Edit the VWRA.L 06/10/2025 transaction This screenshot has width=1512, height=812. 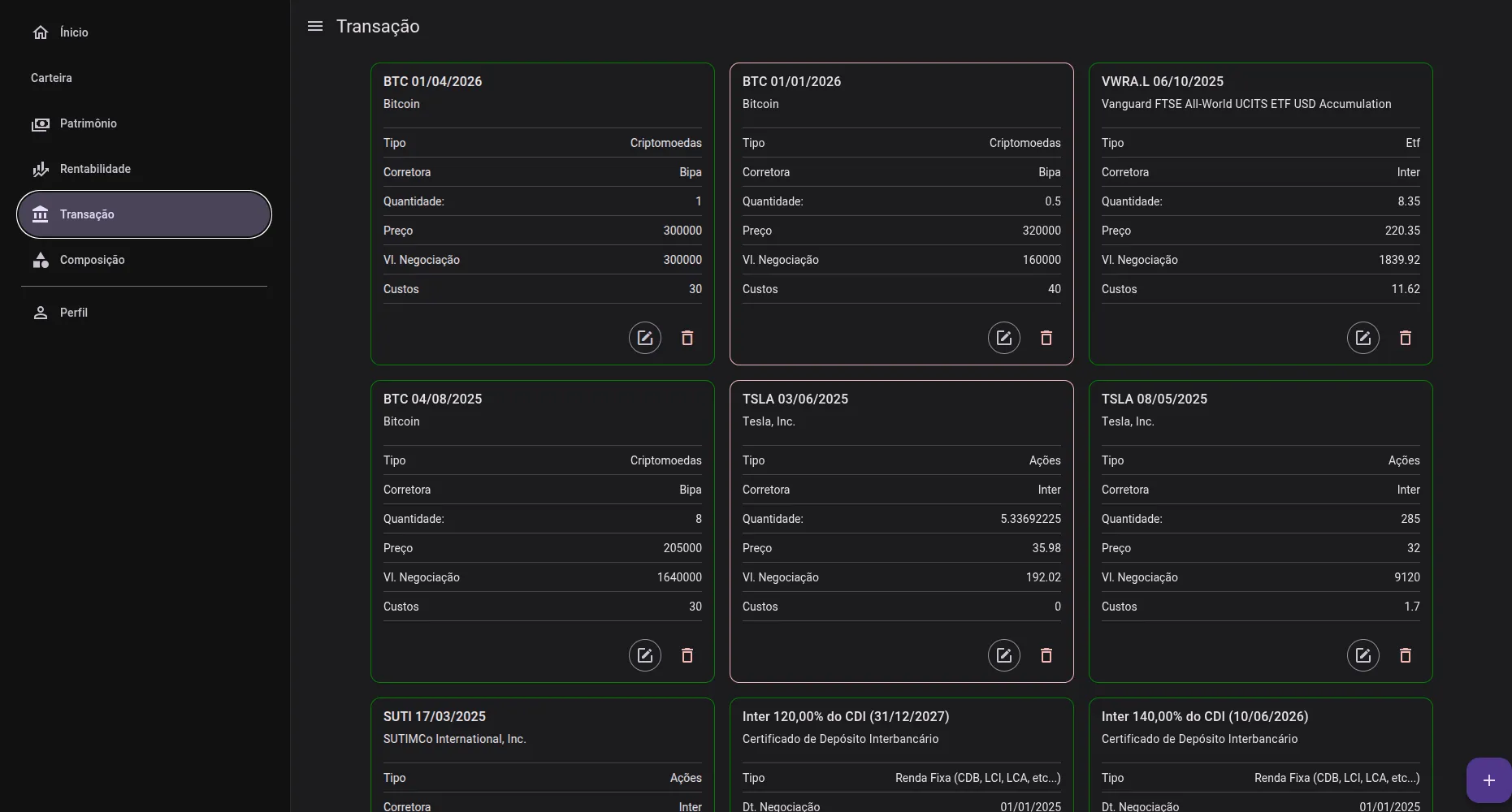point(1363,338)
